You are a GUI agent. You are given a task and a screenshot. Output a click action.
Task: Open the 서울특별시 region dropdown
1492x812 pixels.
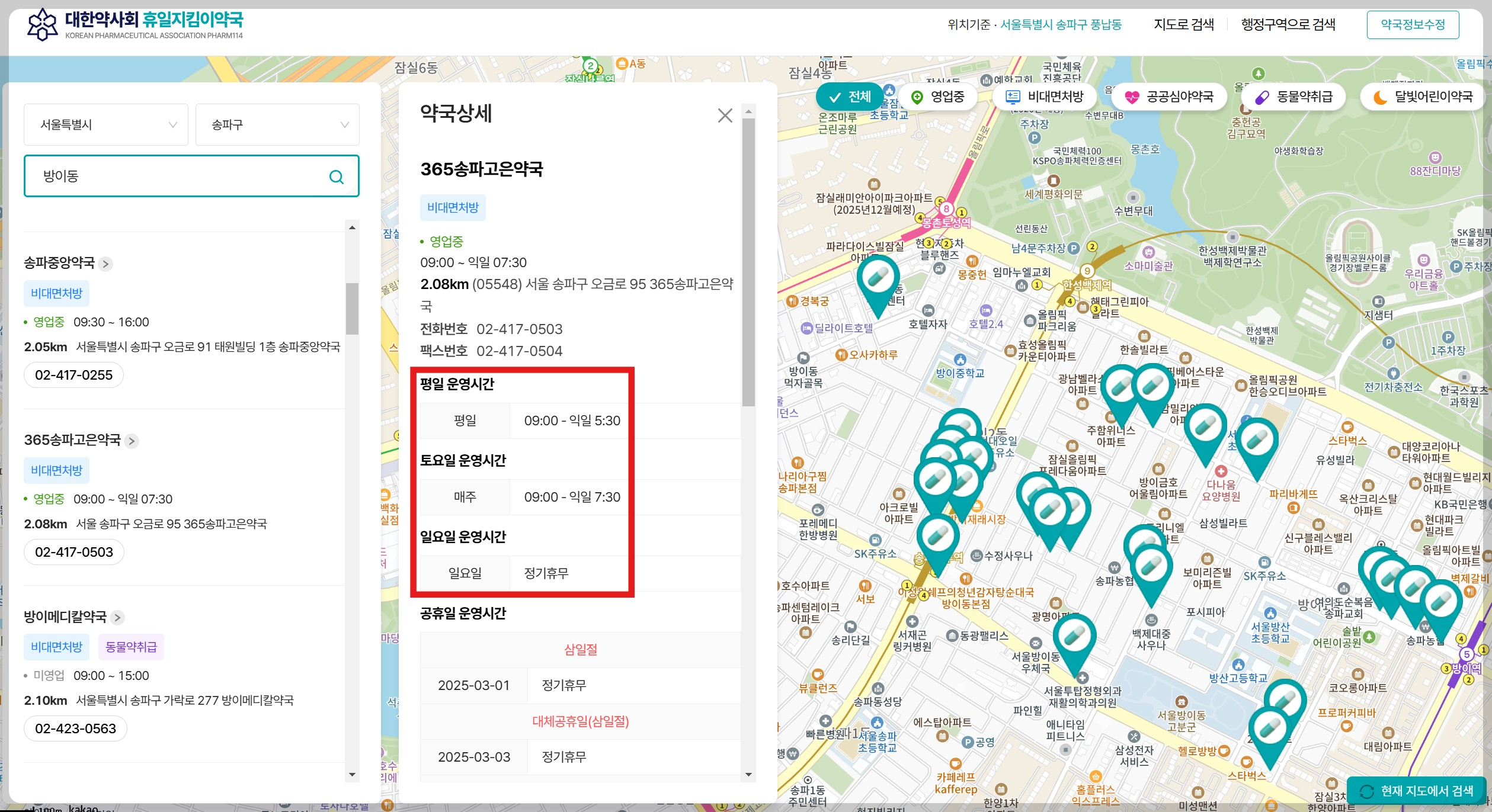click(x=105, y=124)
